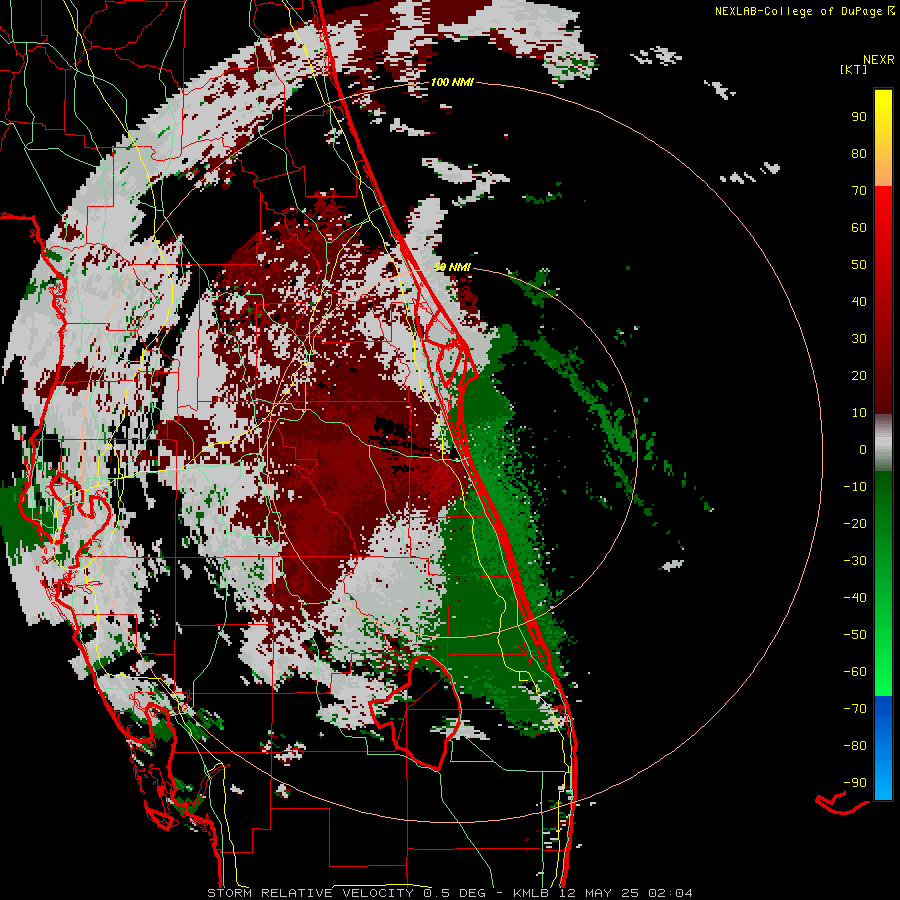Image resolution: width=900 pixels, height=900 pixels.
Task: Pick the gray zero-velocity segment of the color bar
Action: (883, 443)
